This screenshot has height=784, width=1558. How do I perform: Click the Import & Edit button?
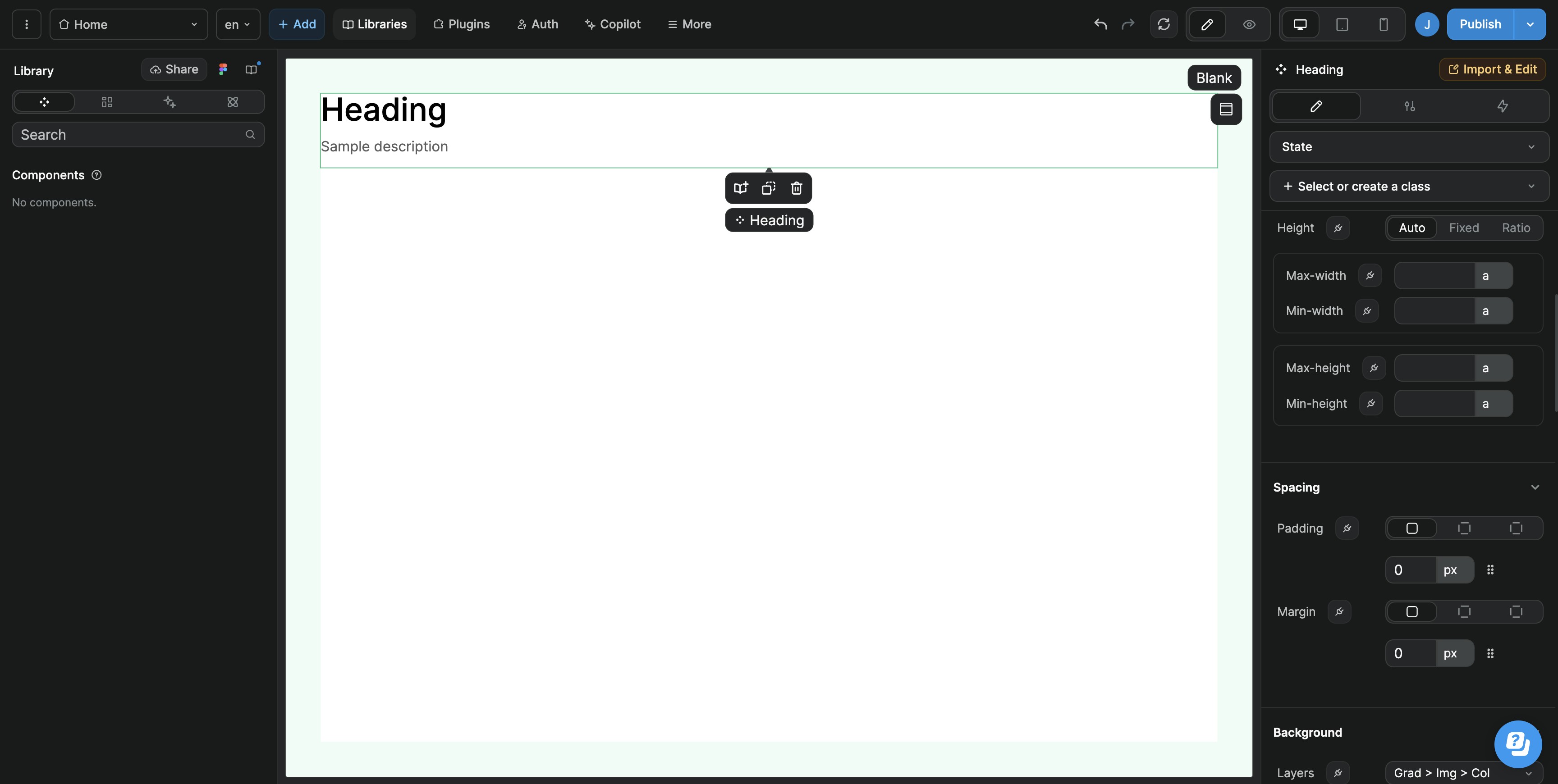click(x=1491, y=69)
